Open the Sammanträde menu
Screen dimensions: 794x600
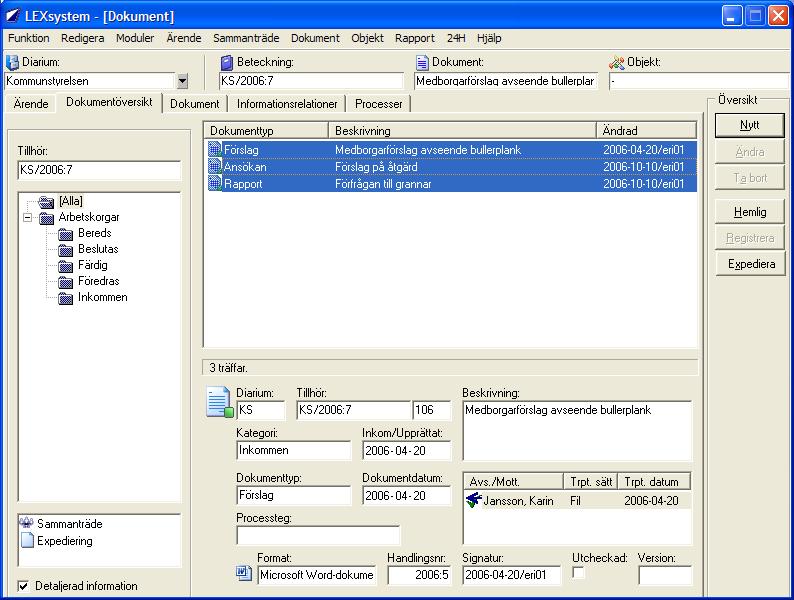tap(246, 38)
